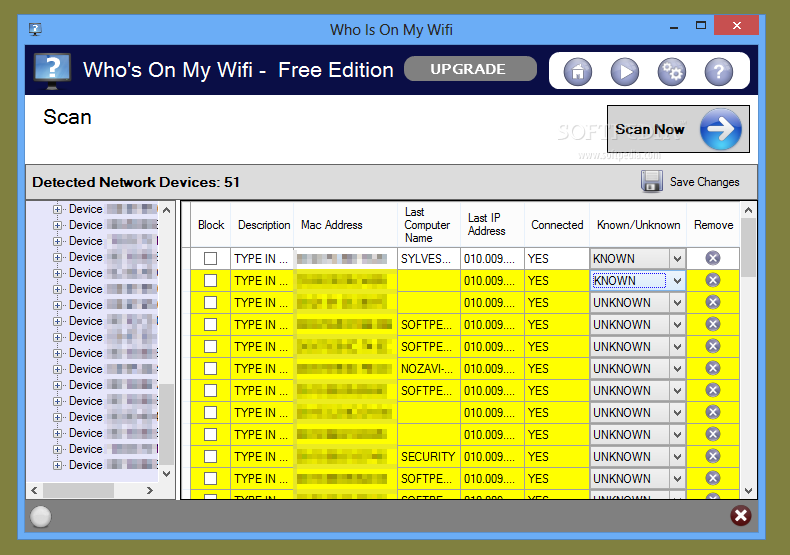
Task: Remove the SYLVES... device in first row
Action: pos(712,258)
